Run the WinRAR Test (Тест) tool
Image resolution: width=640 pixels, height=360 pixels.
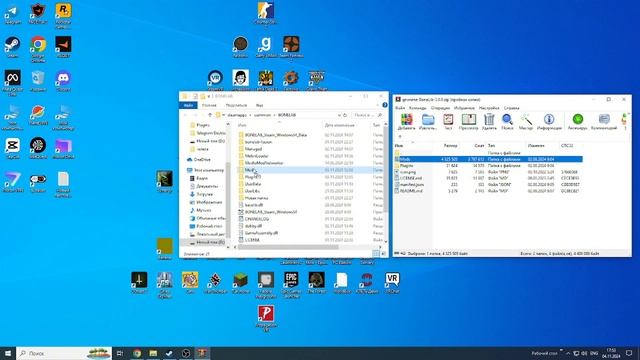click(x=448, y=122)
